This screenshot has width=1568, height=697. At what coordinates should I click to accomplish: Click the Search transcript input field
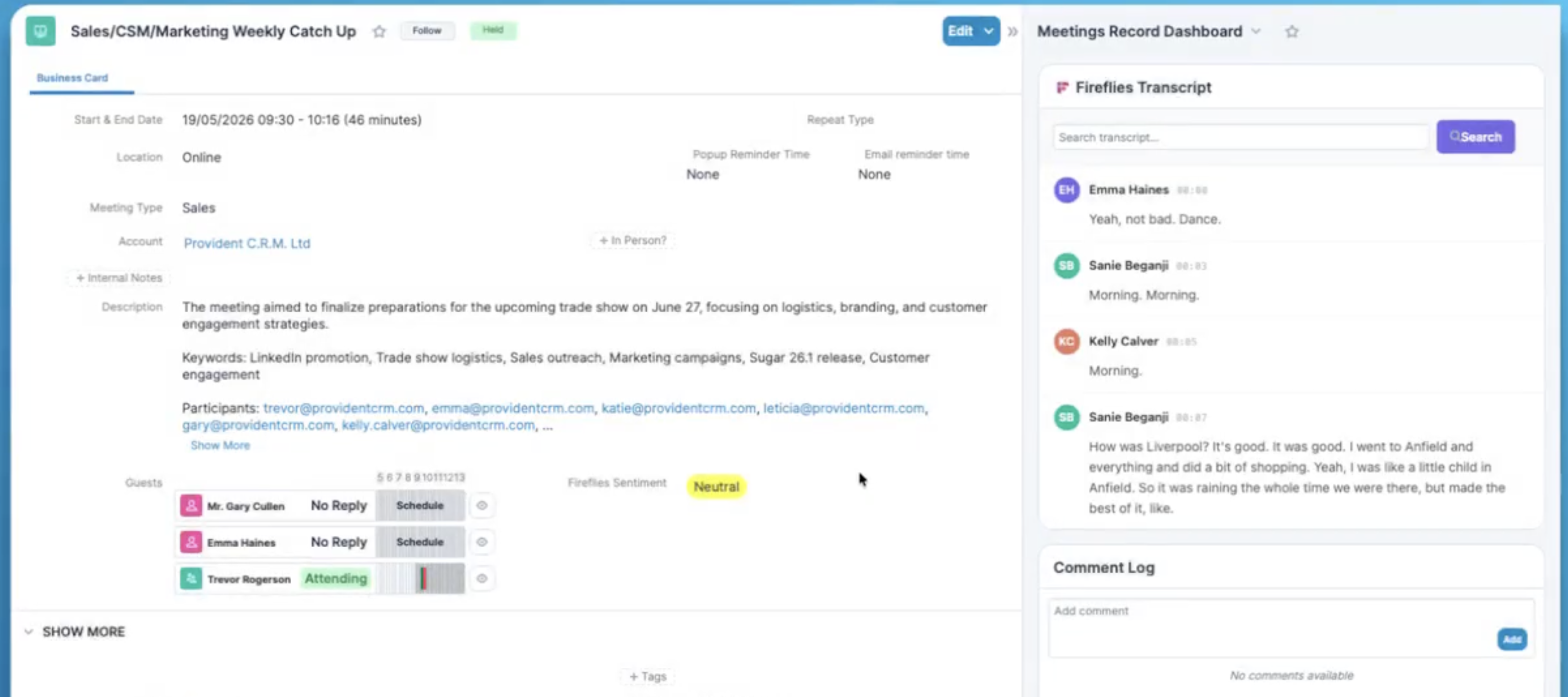tap(1240, 137)
